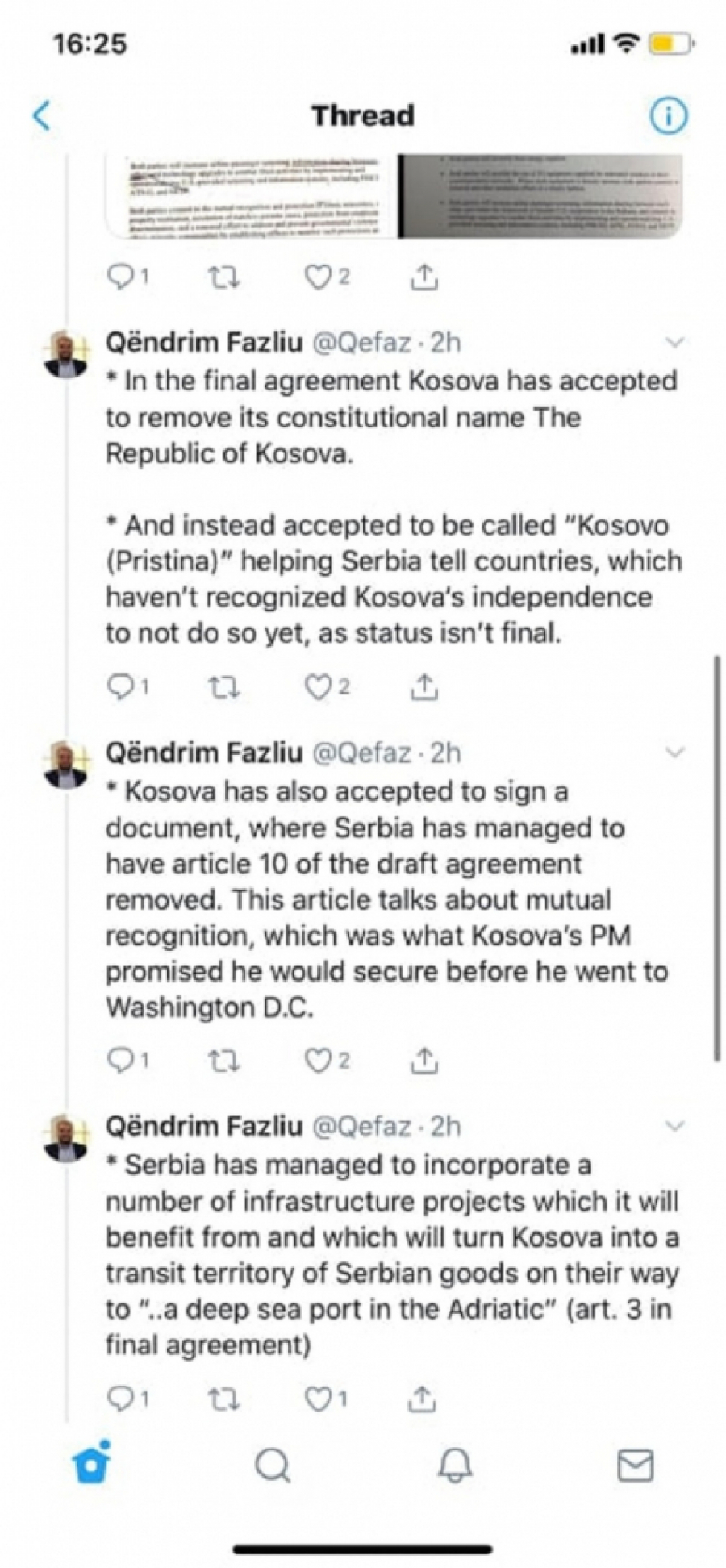This screenshot has height=1568, width=726.
Task: Like the 'infrastructure projects' tweet
Action: point(318,1399)
